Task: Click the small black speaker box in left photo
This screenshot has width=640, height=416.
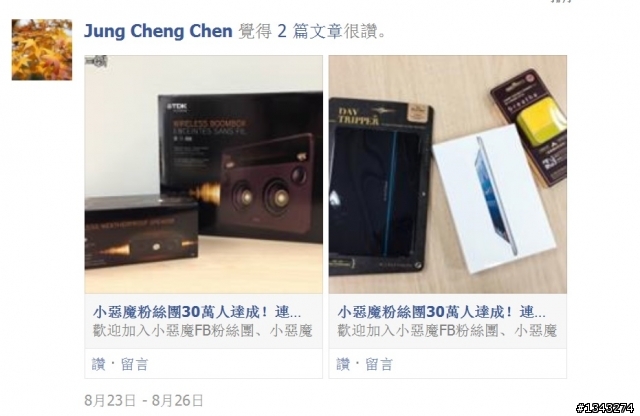Action: [x=141, y=232]
